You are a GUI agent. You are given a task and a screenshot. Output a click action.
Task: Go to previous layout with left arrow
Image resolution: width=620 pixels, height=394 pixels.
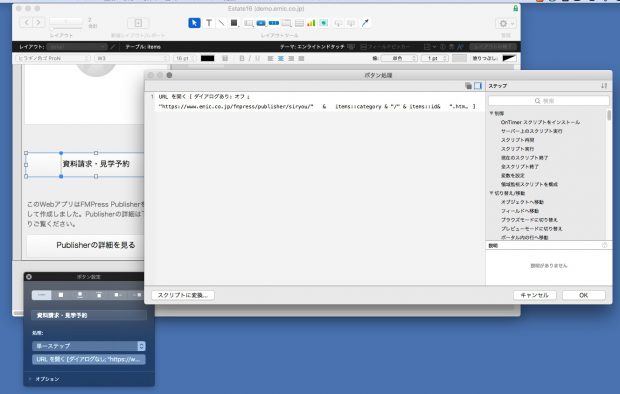(x=26, y=23)
